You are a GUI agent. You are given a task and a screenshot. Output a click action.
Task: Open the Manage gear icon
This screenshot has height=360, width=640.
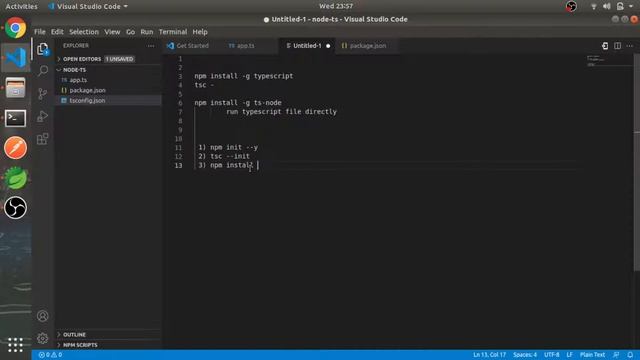coord(42,338)
